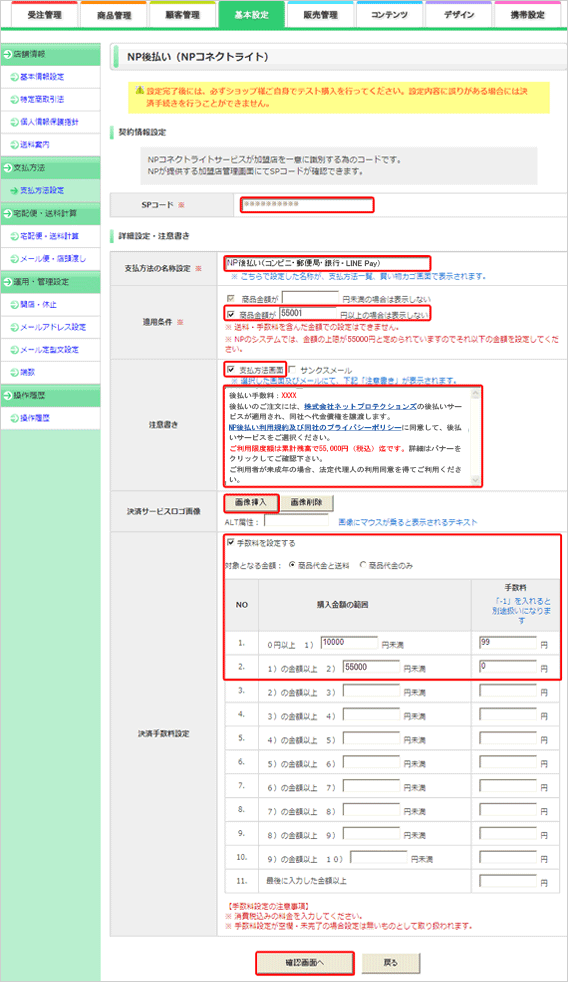
Task: Select 支払方法設定 sidebar item
Action: point(42,190)
